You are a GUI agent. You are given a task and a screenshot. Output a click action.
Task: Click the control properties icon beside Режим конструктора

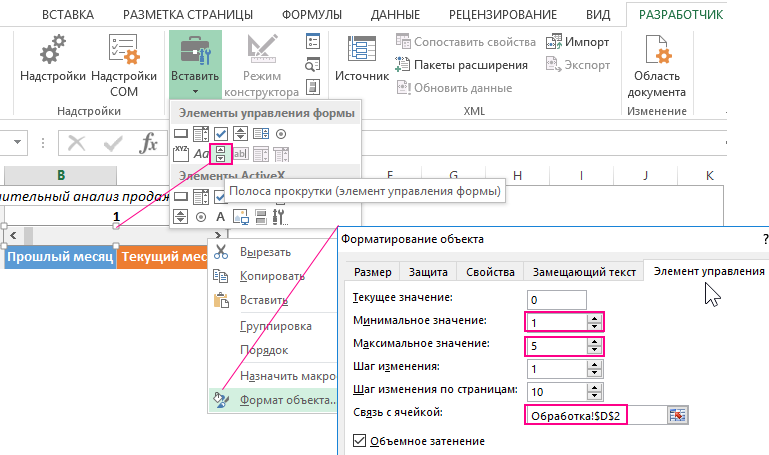(312, 41)
